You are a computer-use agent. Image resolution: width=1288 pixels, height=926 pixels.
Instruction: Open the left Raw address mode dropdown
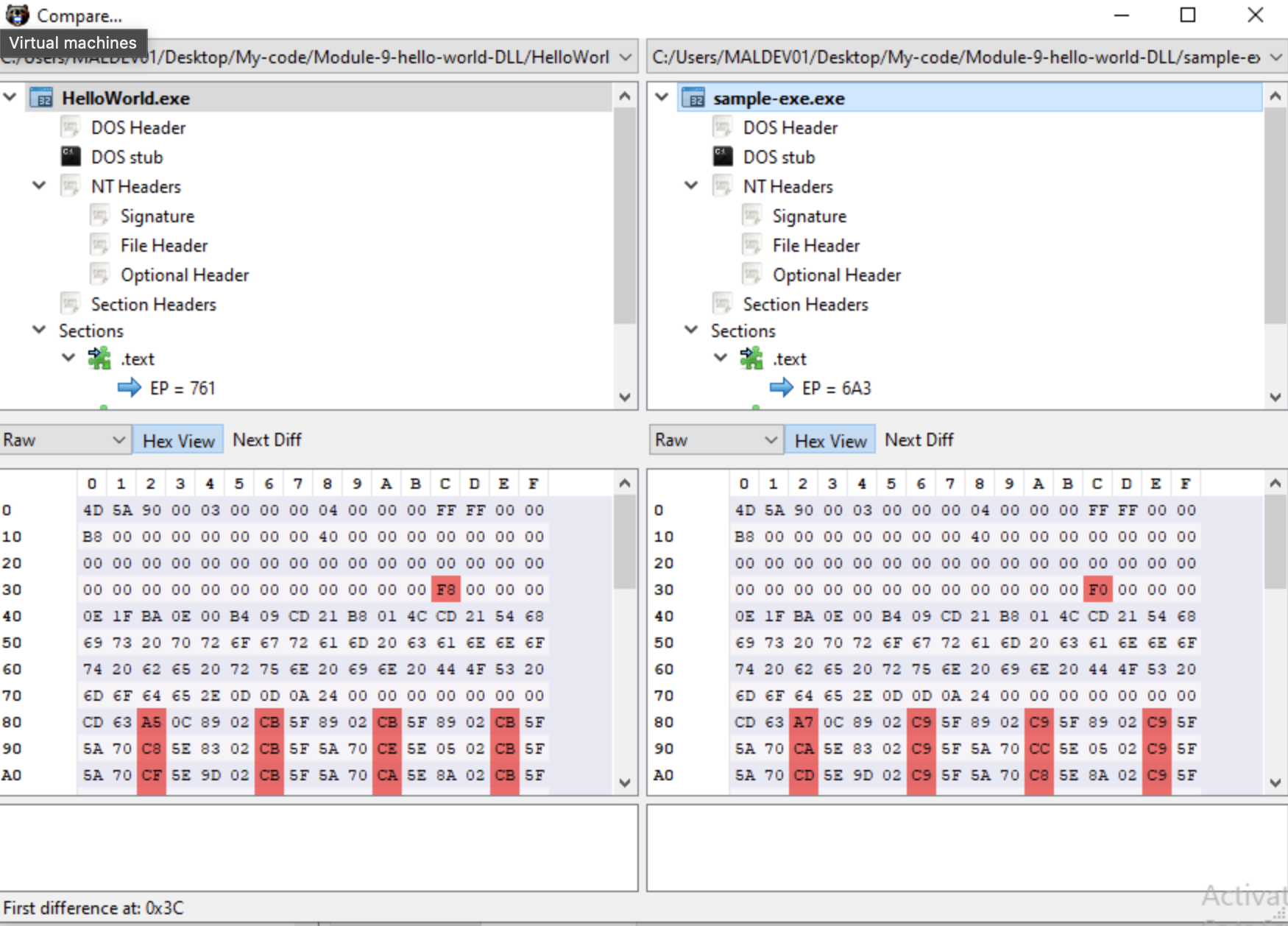(65, 440)
